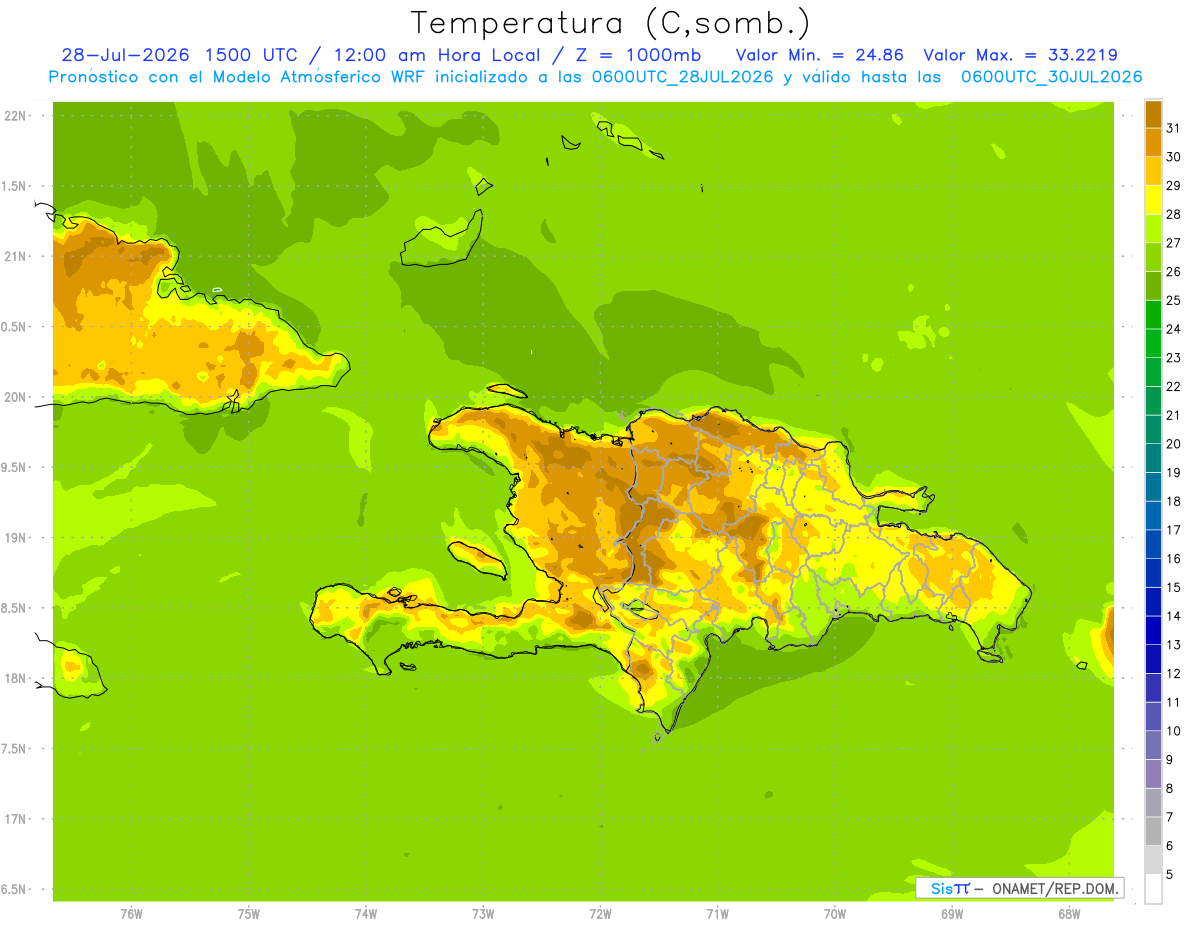Click the '22N' latitude axis label
This screenshot has width=1200, height=927.
16,116
